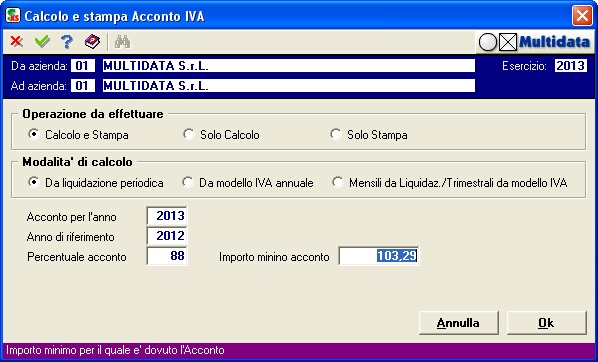The width and height of the screenshot is (598, 362).
Task: Click the Annulla button
Action: click(458, 323)
